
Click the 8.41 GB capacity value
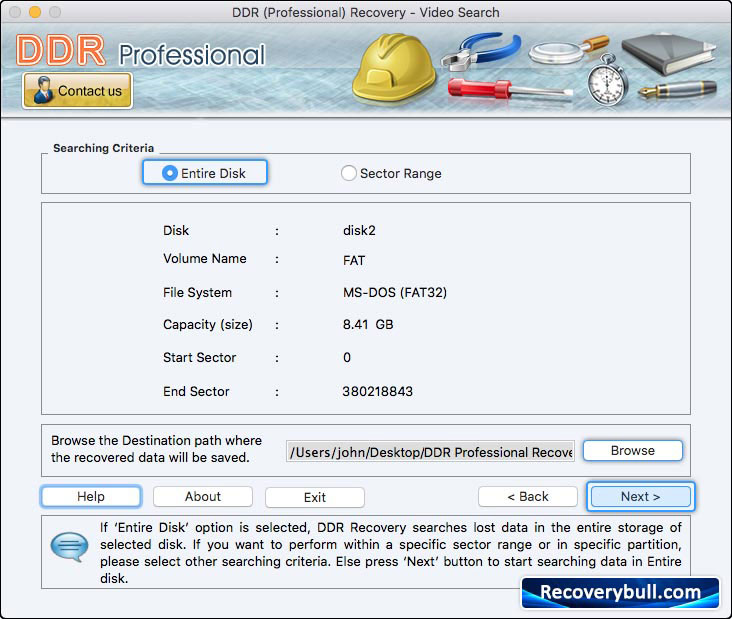(x=368, y=324)
